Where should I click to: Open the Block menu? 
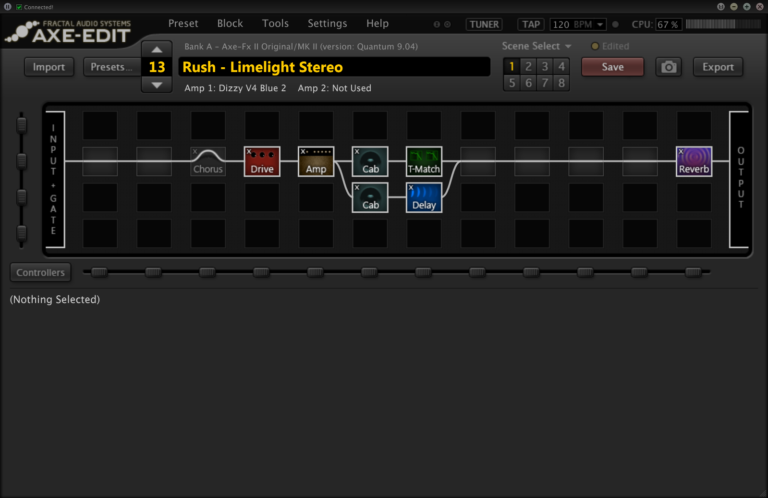230,24
